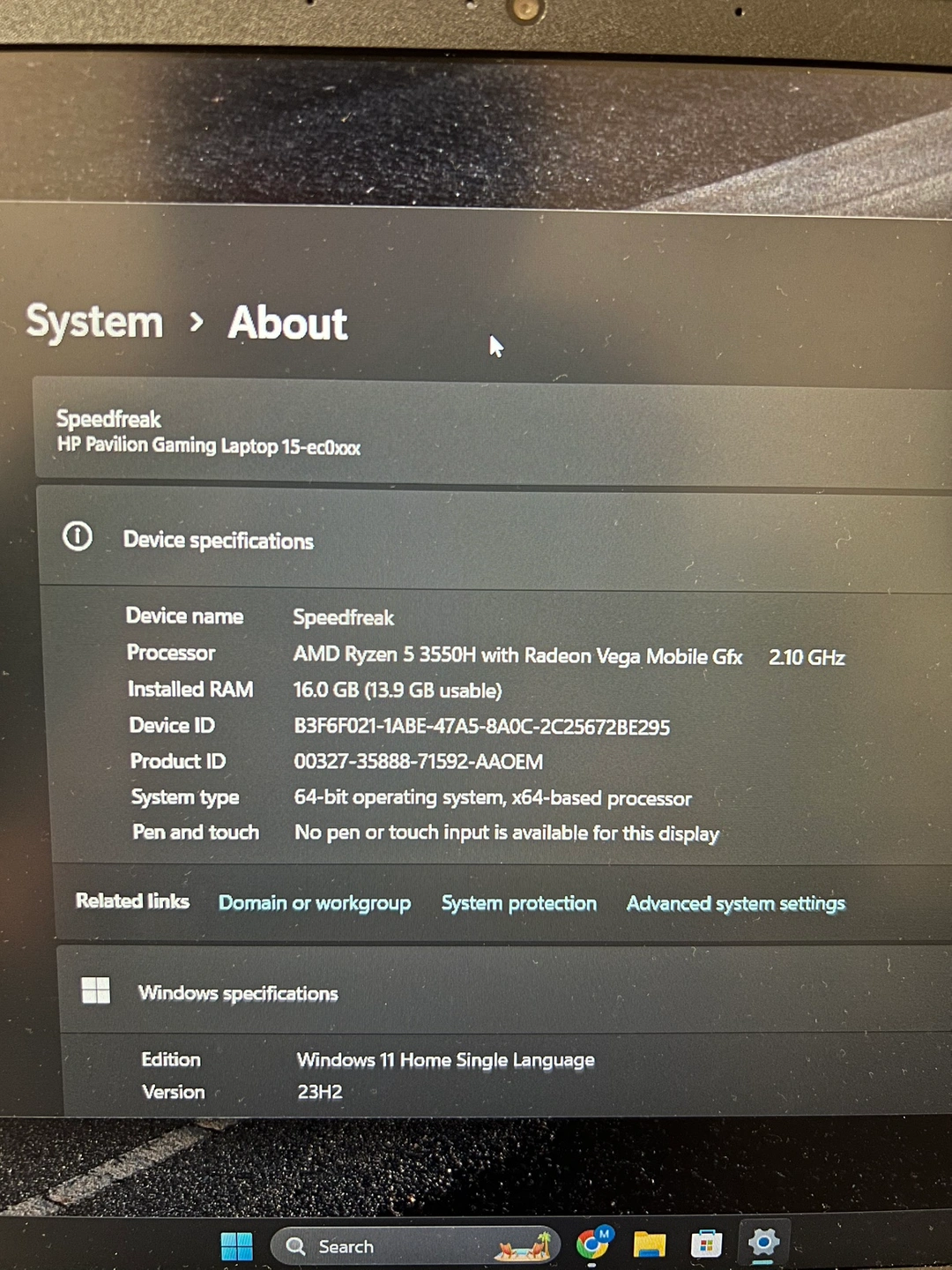Click the magnifier icon in taskbar search
Viewport: 952px width, 1270px height.
[296, 1246]
